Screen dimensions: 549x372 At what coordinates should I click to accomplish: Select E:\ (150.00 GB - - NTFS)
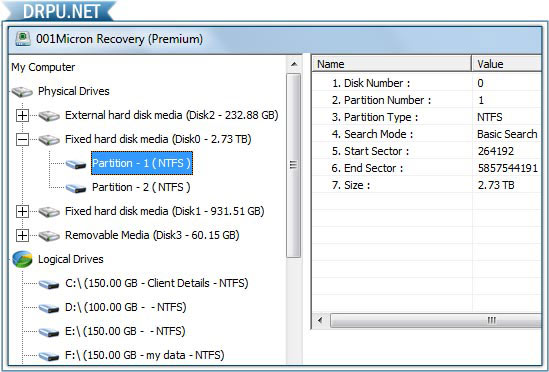click(125, 331)
